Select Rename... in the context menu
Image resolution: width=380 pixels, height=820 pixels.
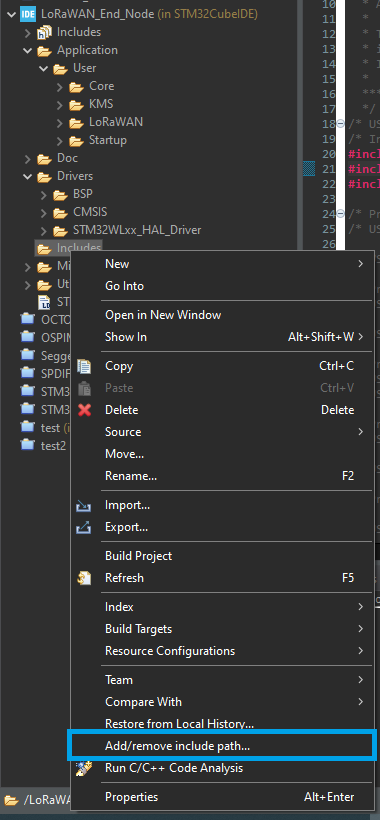tap(131, 476)
